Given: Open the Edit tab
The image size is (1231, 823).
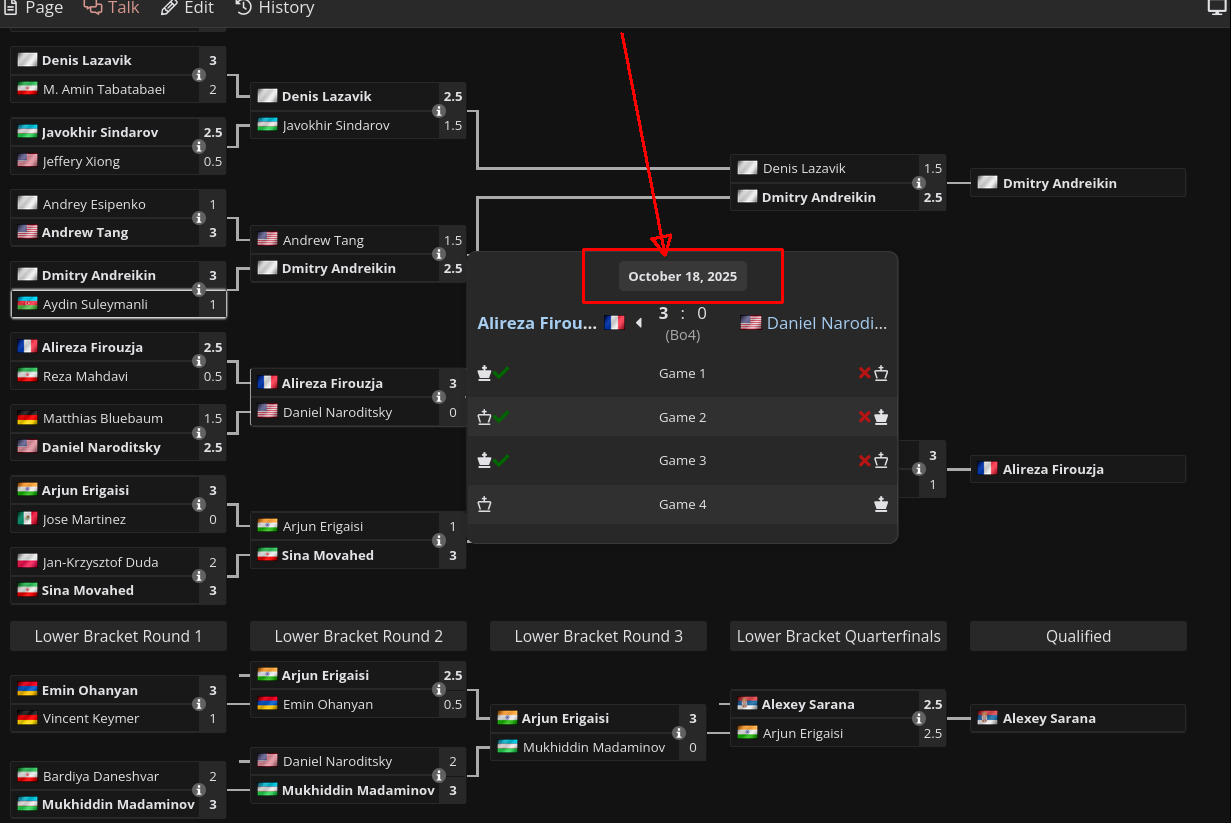Looking at the screenshot, I should pyautogui.click(x=187, y=8).
